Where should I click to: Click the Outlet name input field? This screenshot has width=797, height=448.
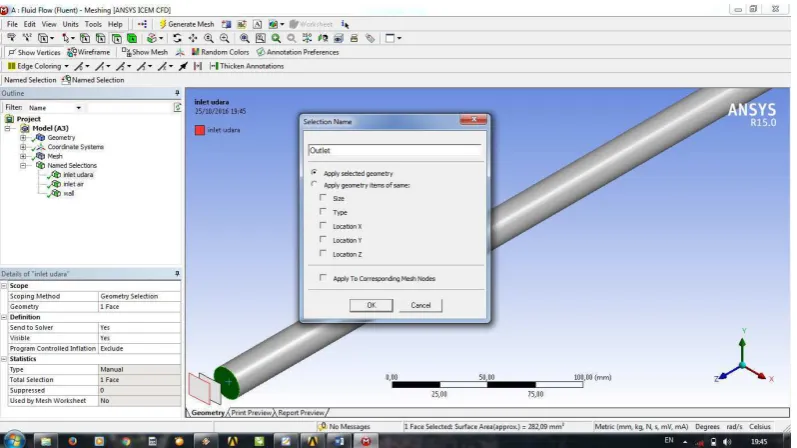(394, 151)
